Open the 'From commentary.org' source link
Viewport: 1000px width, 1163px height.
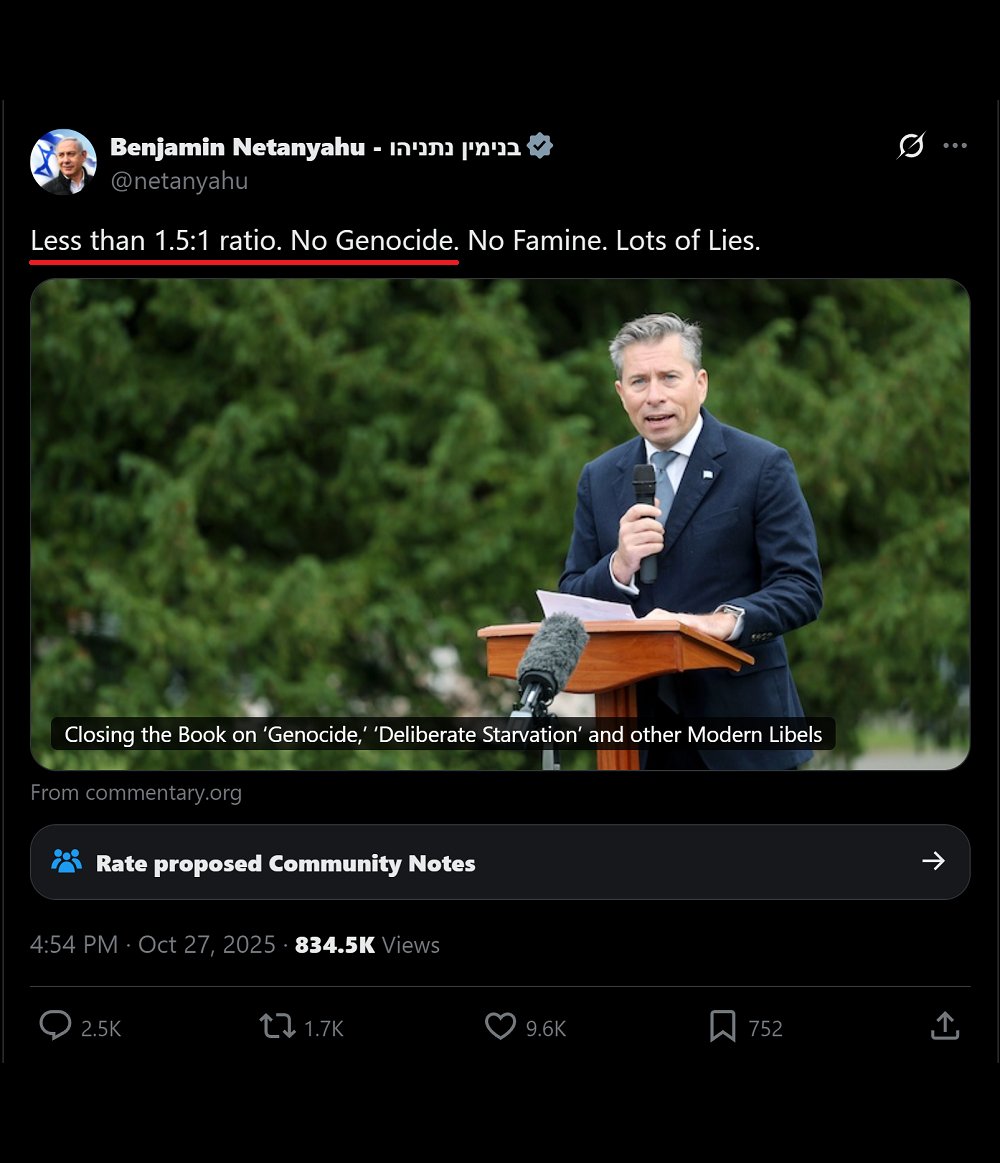(136, 793)
